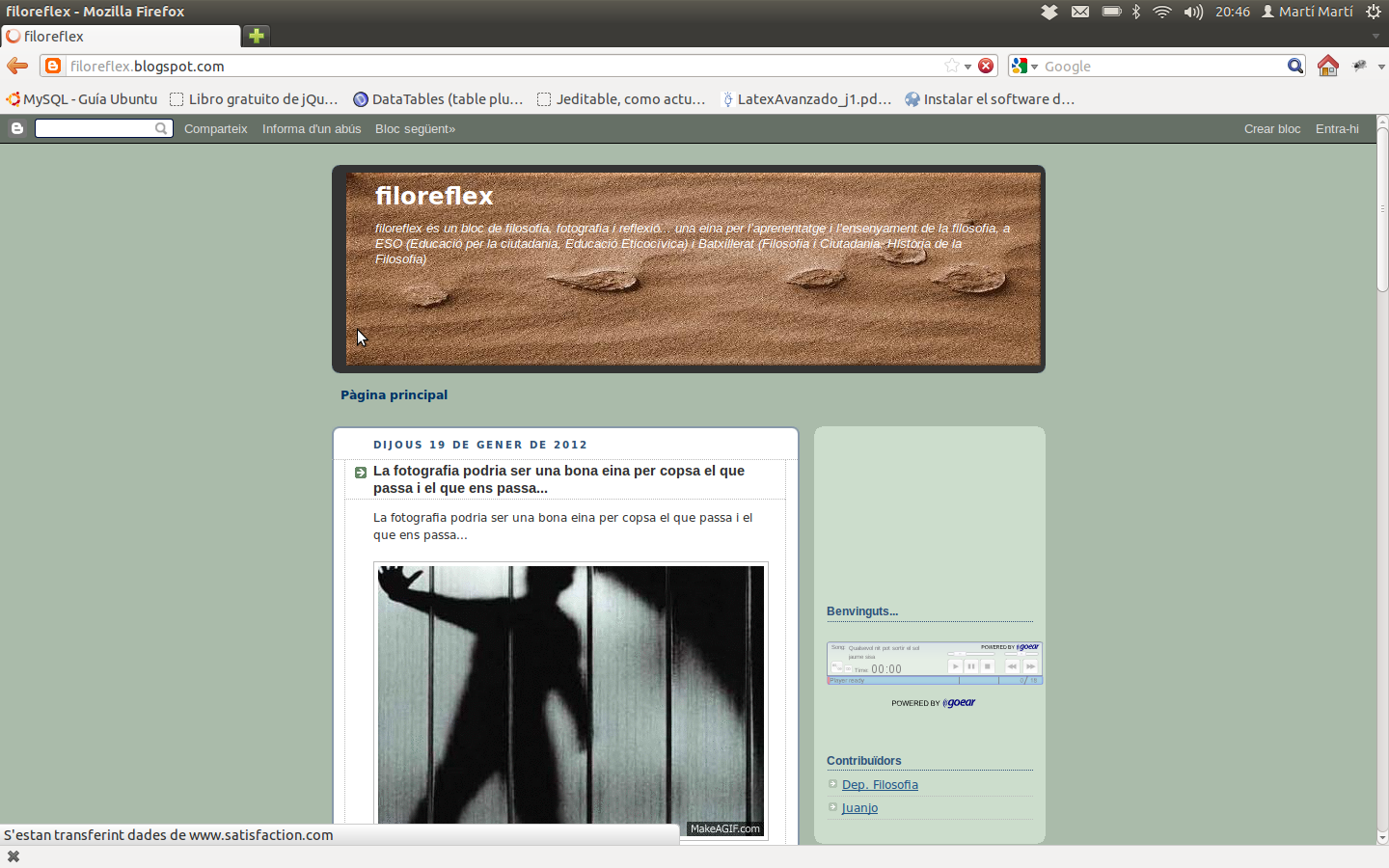Click the Blogger navbar search field
Image resolution: width=1389 pixels, height=868 pixels.
95,128
